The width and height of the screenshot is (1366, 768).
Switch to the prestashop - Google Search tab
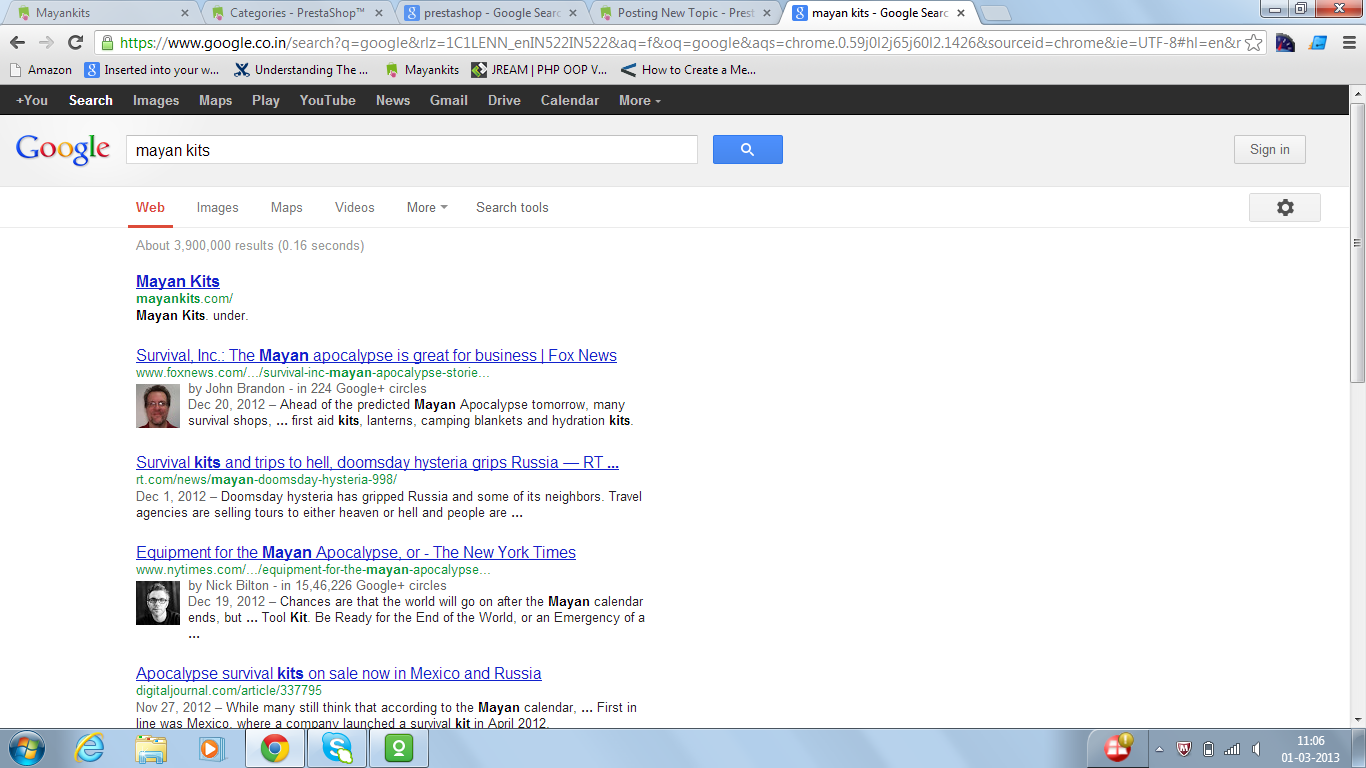[x=490, y=13]
